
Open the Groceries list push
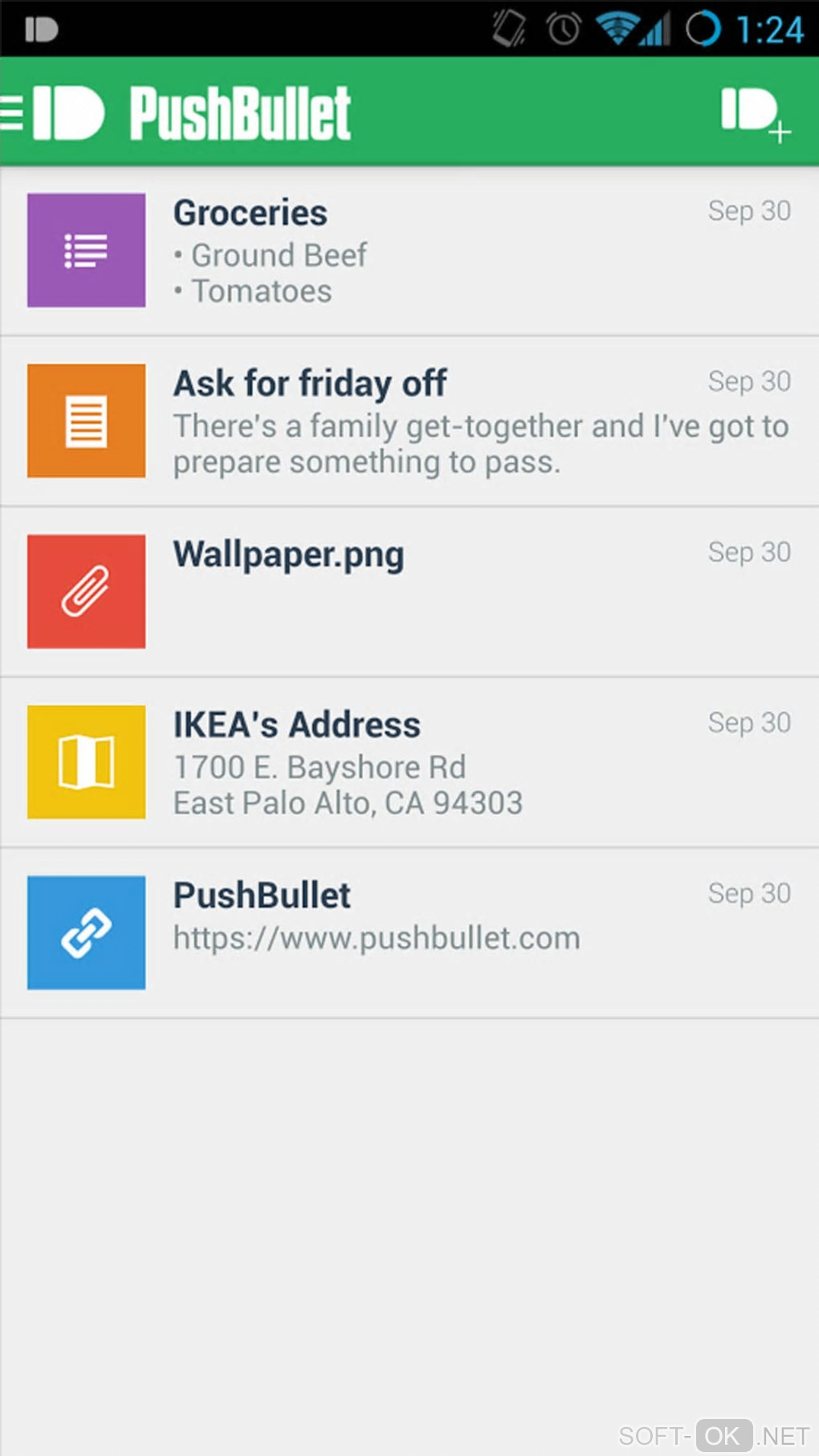[251, 214]
